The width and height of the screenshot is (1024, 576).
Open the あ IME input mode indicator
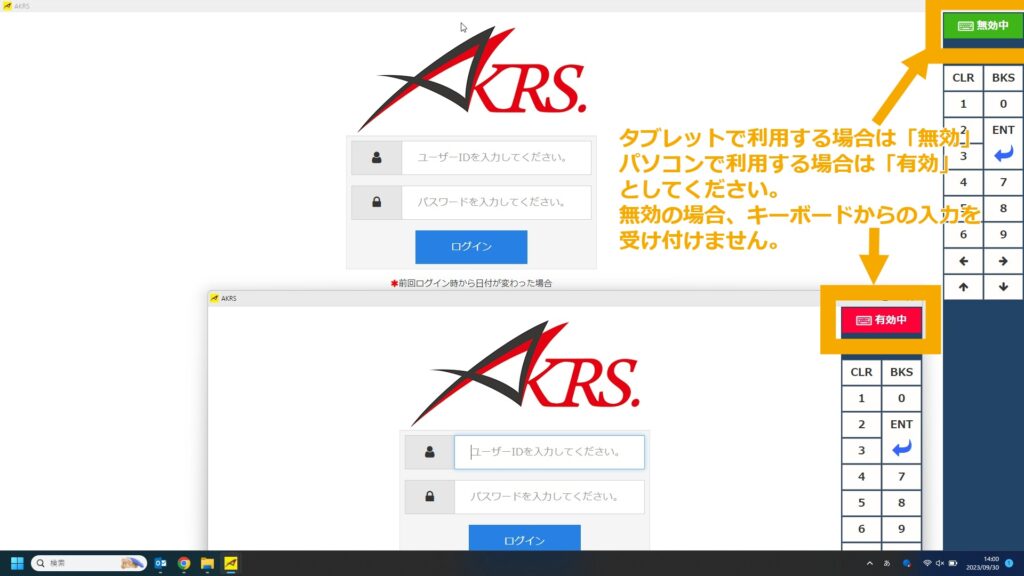coord(888,564)
